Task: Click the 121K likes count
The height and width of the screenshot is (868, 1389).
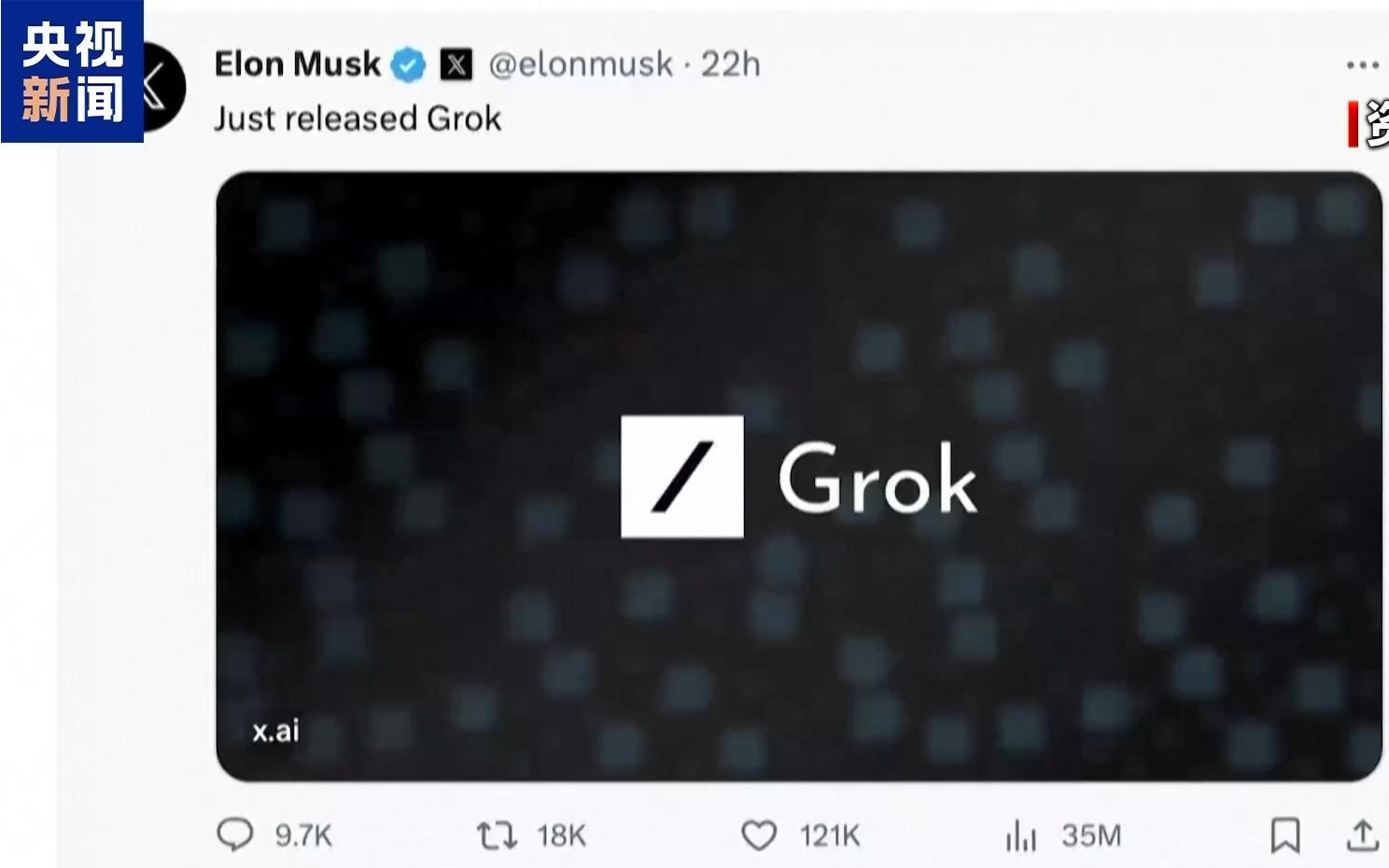Action: 829,835
